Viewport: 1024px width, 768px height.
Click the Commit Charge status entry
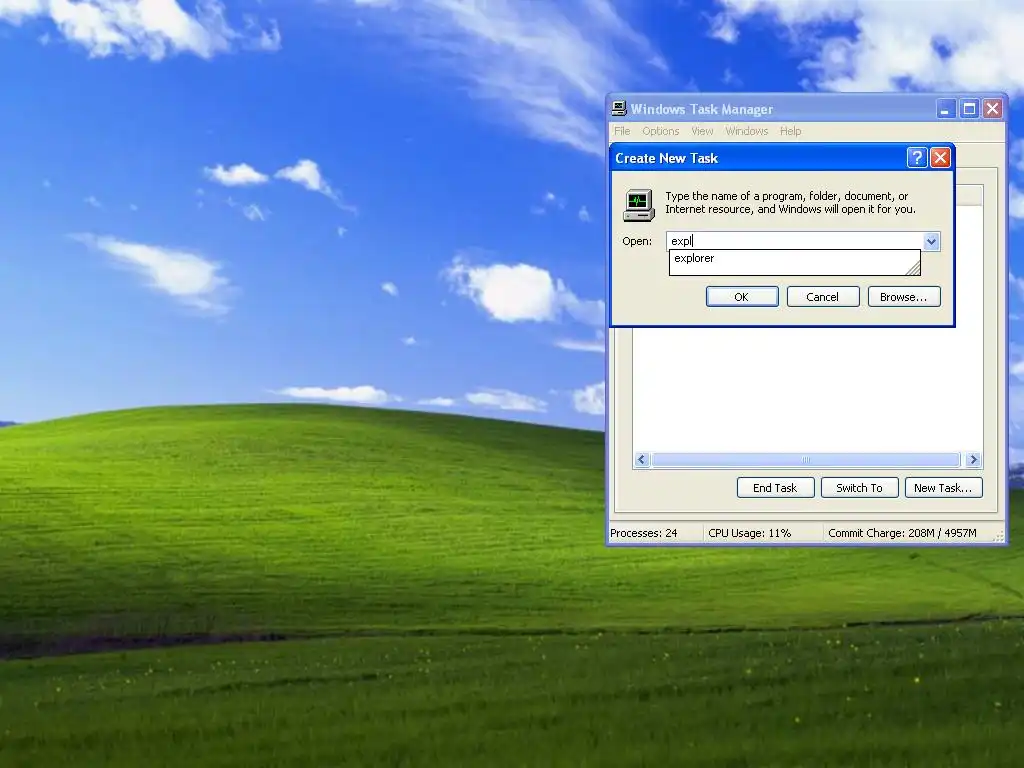click(x=903, y=533)
